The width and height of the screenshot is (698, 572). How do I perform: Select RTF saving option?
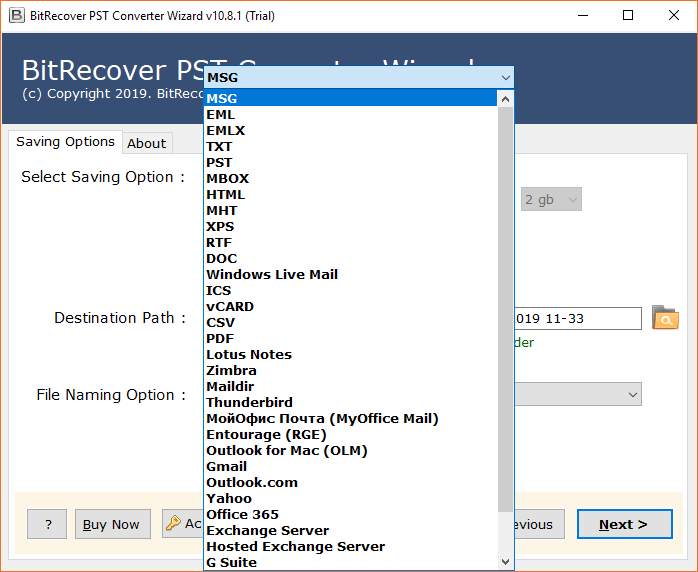tap(350, 243)
